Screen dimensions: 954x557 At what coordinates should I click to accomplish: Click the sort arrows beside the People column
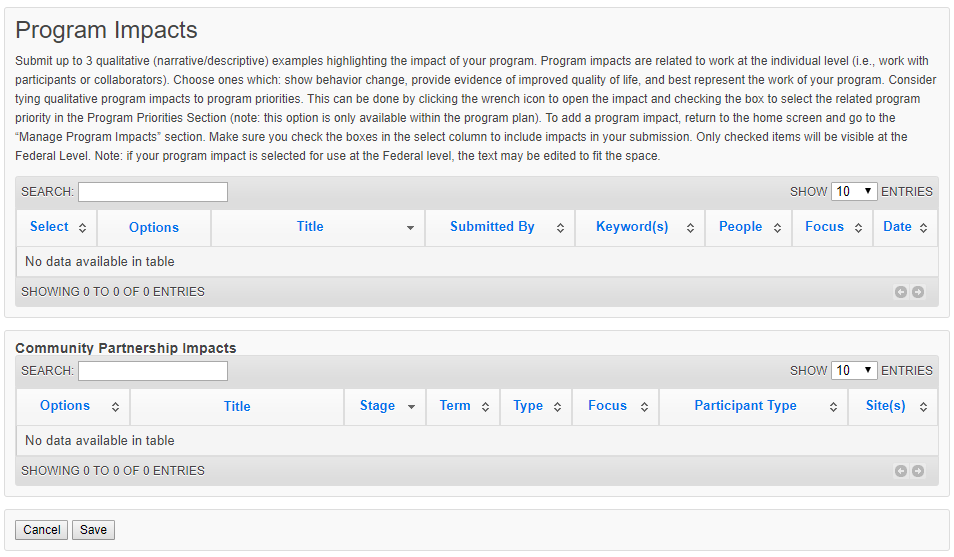pyautogui.click(x=777, y=228)
